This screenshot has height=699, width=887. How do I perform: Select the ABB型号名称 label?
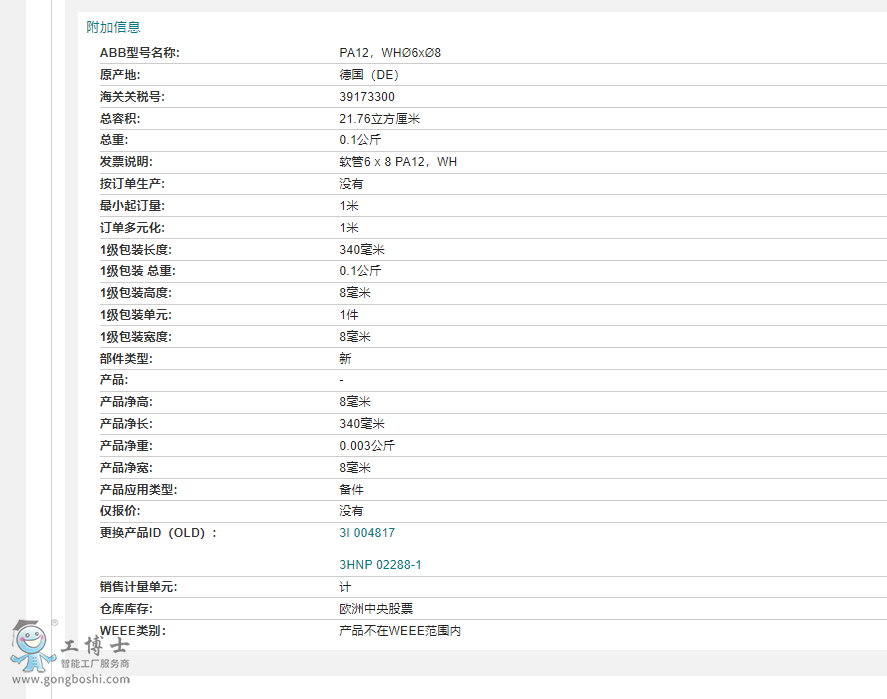coord(140,53)
